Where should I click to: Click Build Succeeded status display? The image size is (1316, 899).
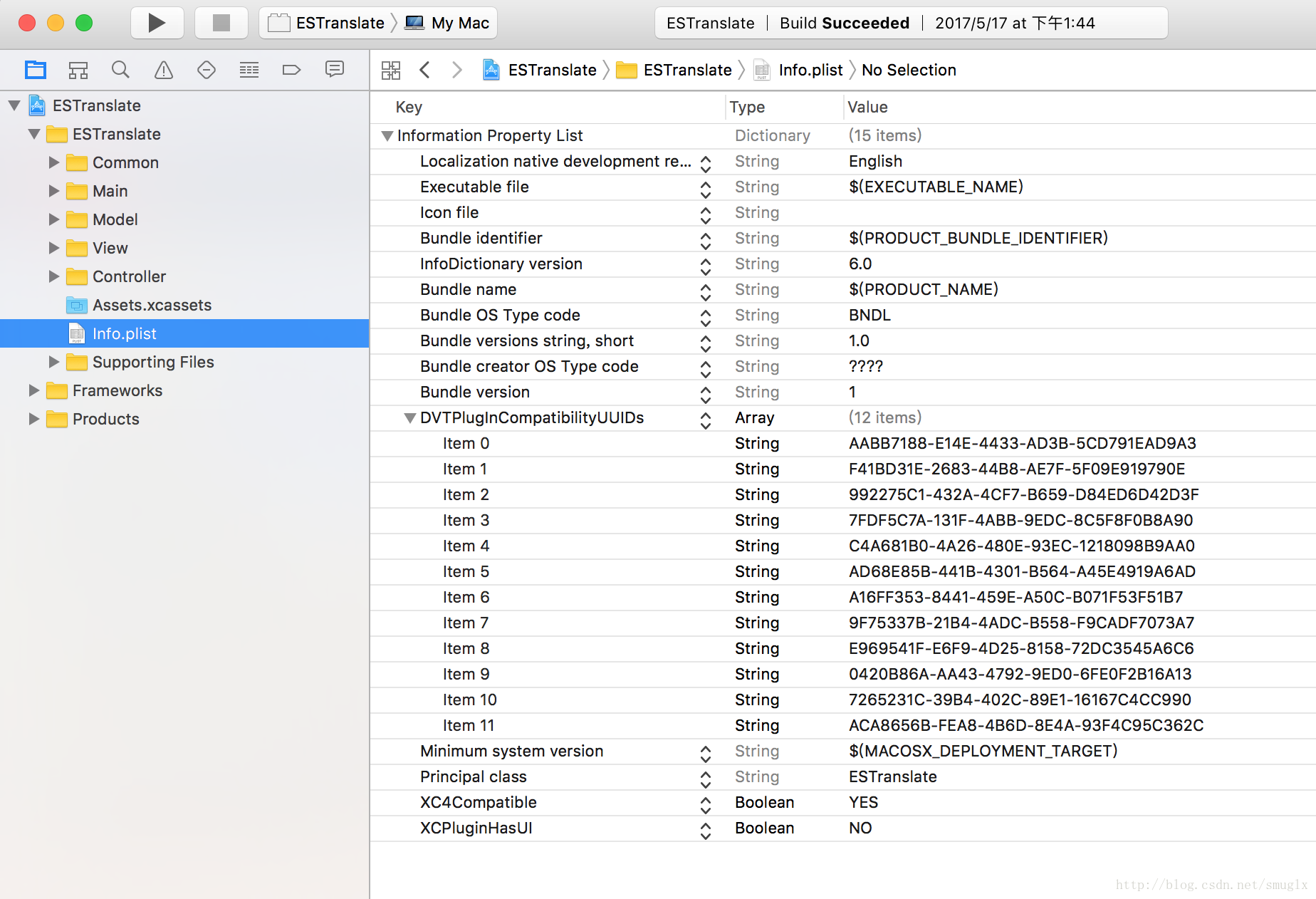point(911,23)
